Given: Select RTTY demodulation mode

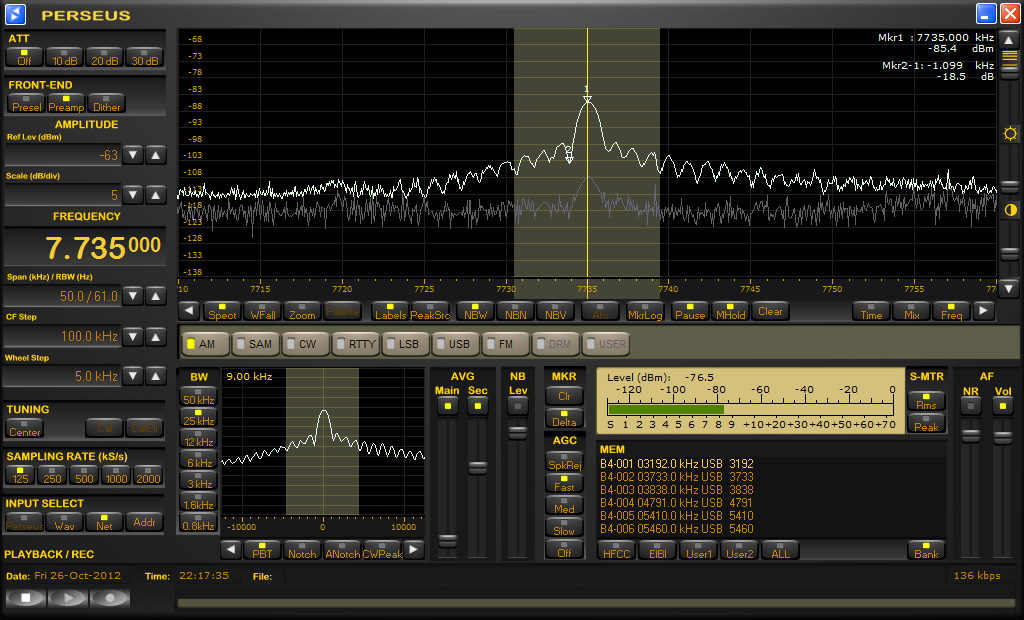Looking at the screenshot, I should coord(357,344).
